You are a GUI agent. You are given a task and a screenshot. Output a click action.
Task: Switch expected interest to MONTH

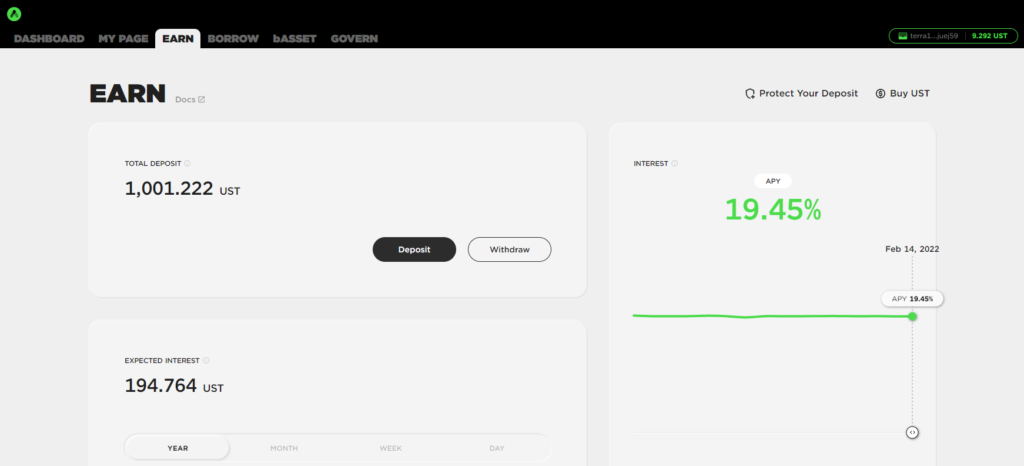click(x=284, y=448)
